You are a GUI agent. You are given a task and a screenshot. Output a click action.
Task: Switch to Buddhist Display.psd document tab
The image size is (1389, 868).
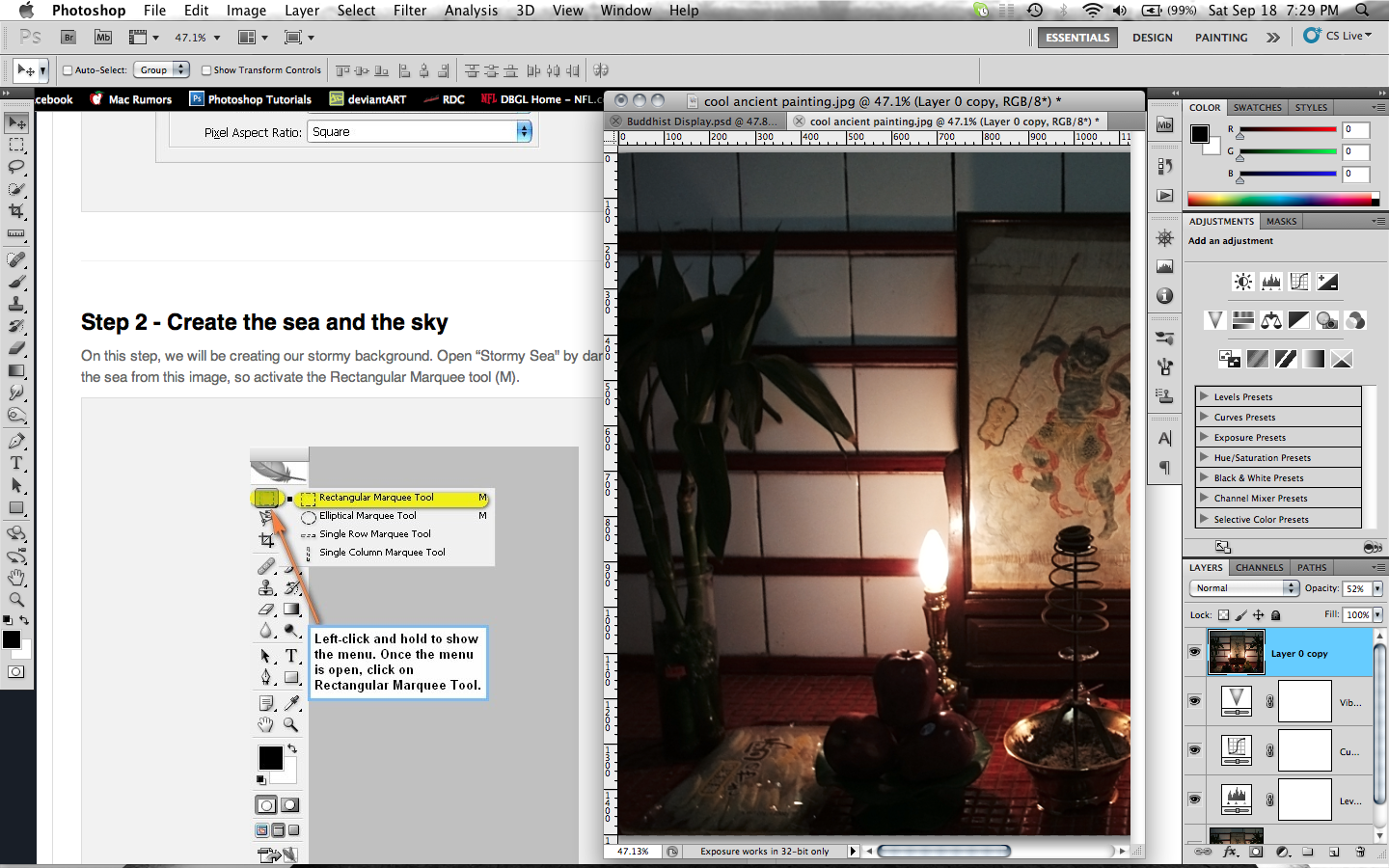694,122
